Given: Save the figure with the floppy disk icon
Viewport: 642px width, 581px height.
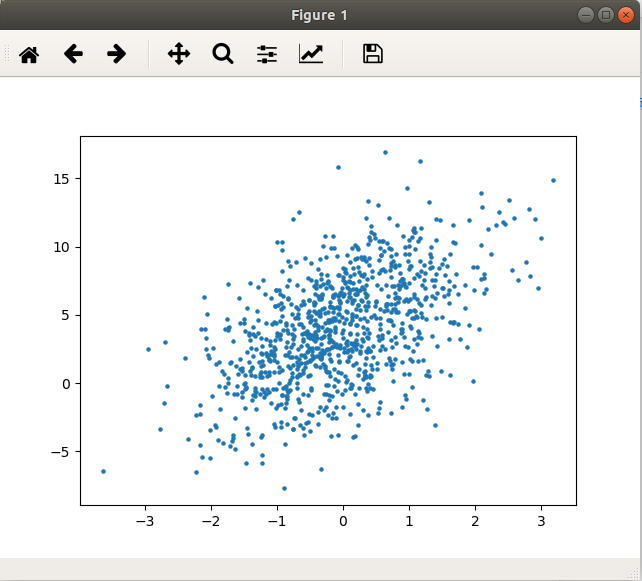Looking at the screenshot, I should click(x=373, y=54).
